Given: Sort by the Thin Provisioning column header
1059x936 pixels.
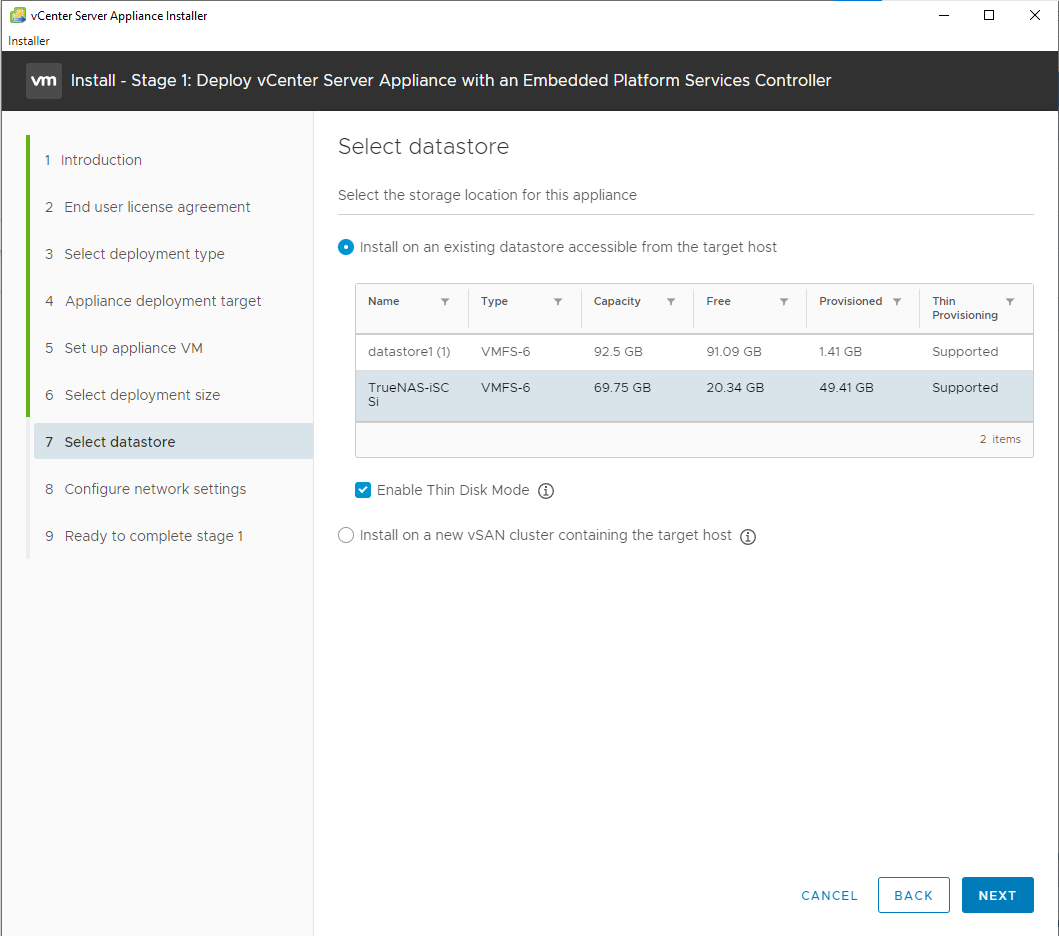Looking at the screenshot, I should click(964, 308).
